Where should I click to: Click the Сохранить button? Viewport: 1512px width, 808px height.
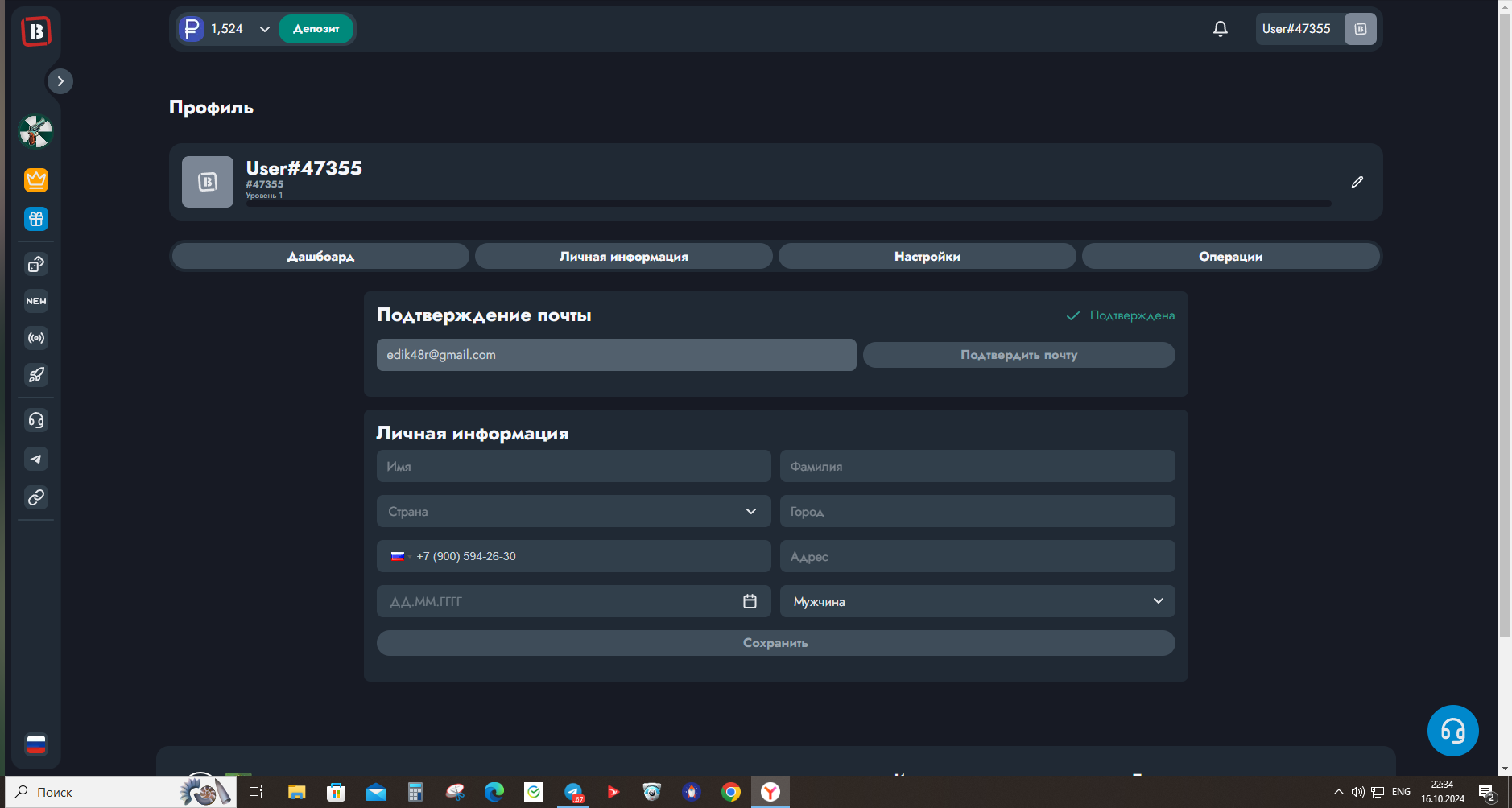click(x=775, y=643)
